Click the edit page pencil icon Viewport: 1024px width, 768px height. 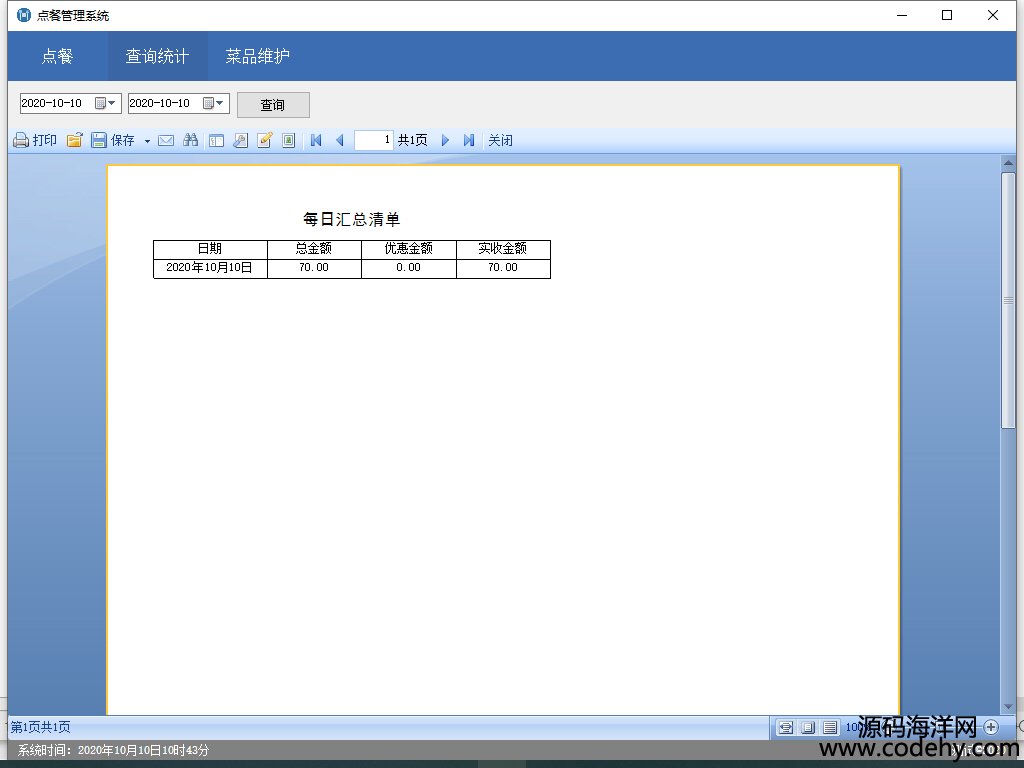tap(265, 141)
